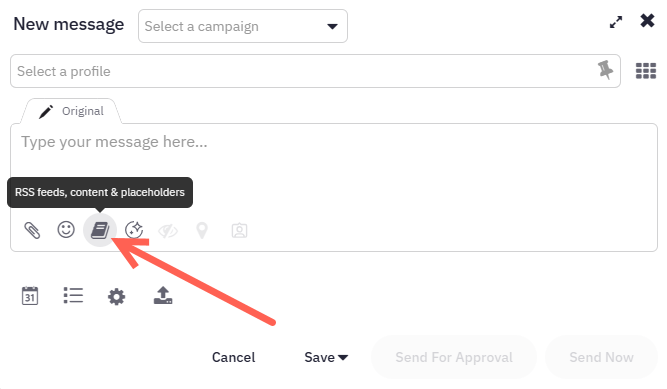Focus the Type your message here field
Viewport: 667px width, 389px height.
(334, 166)
